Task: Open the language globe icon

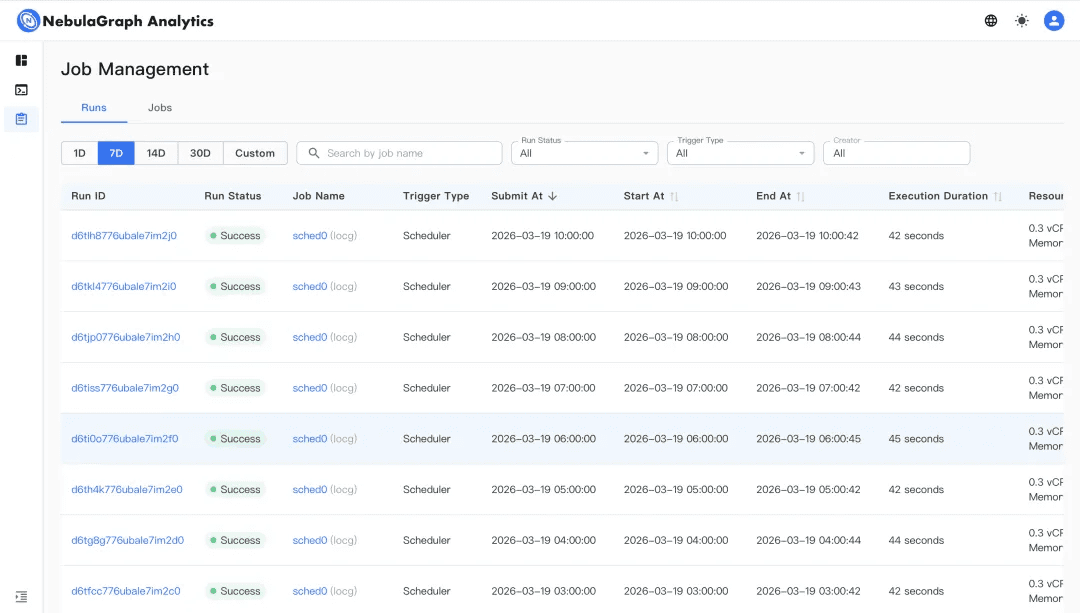Action: click(991, 21)
